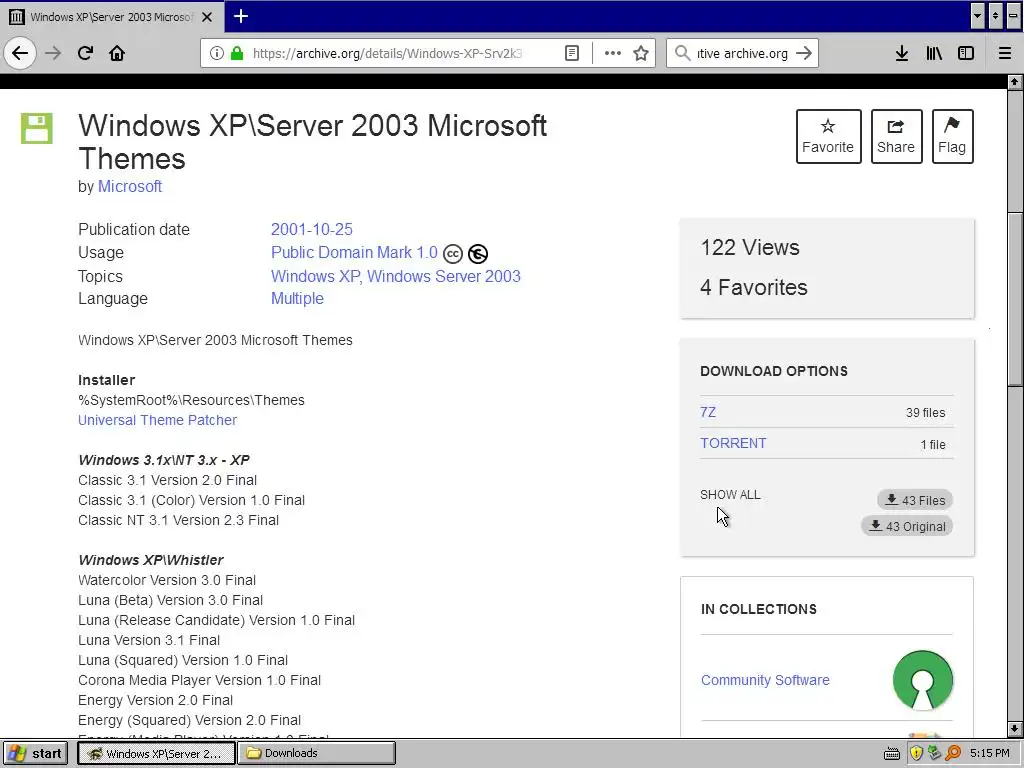Click SHOW ALL download options

coord(730,495)
